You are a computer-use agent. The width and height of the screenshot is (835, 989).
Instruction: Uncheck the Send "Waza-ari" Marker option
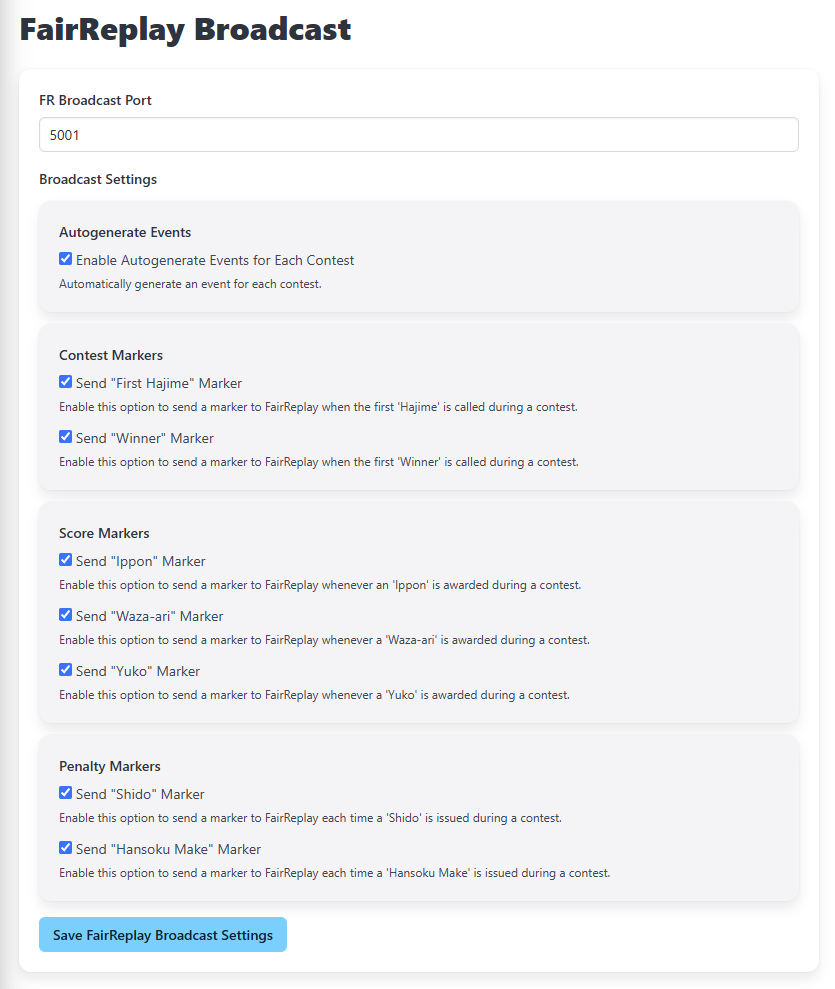[x=65, y=614]
